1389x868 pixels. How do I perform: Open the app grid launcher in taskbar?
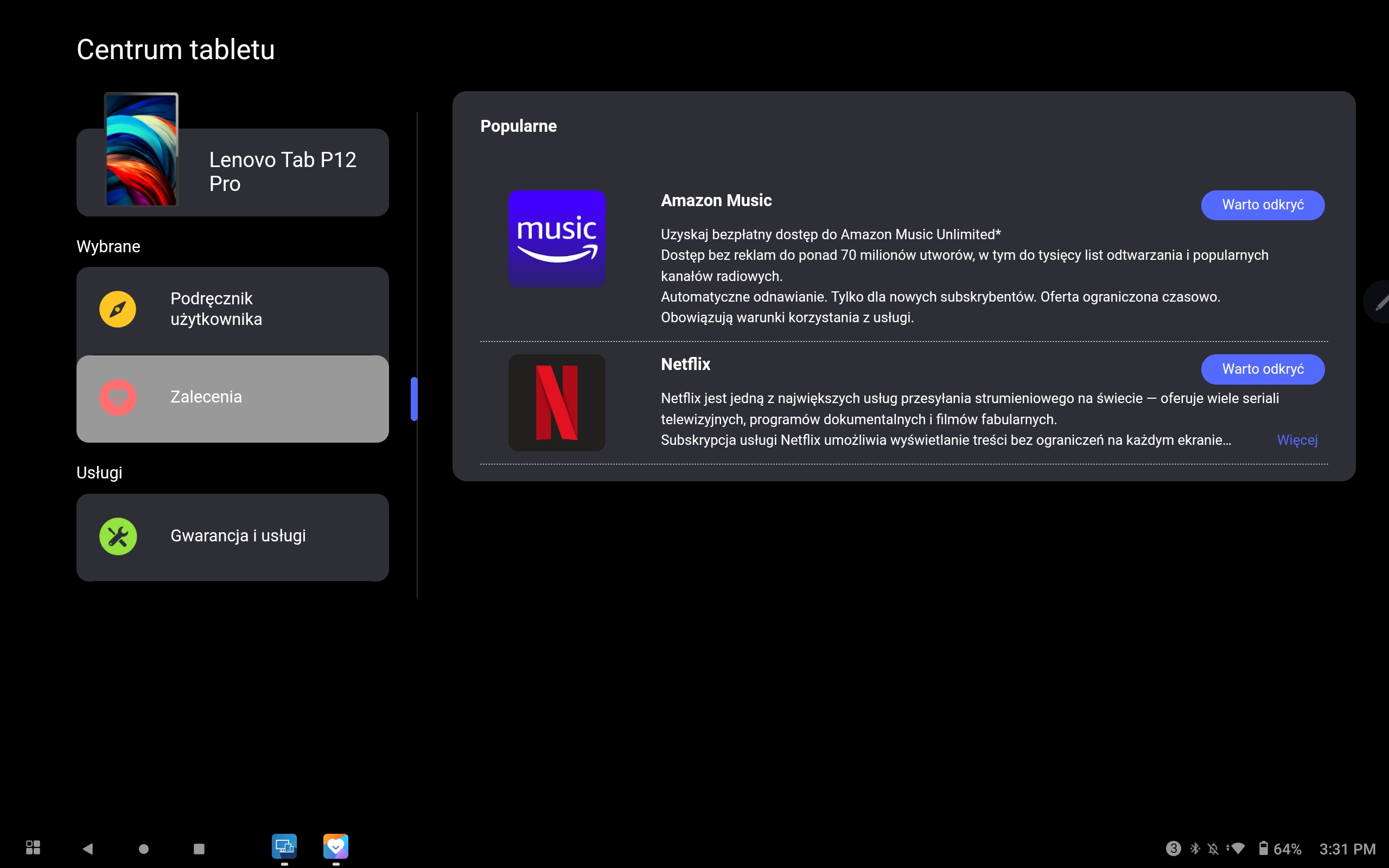(x=33, y=847)
